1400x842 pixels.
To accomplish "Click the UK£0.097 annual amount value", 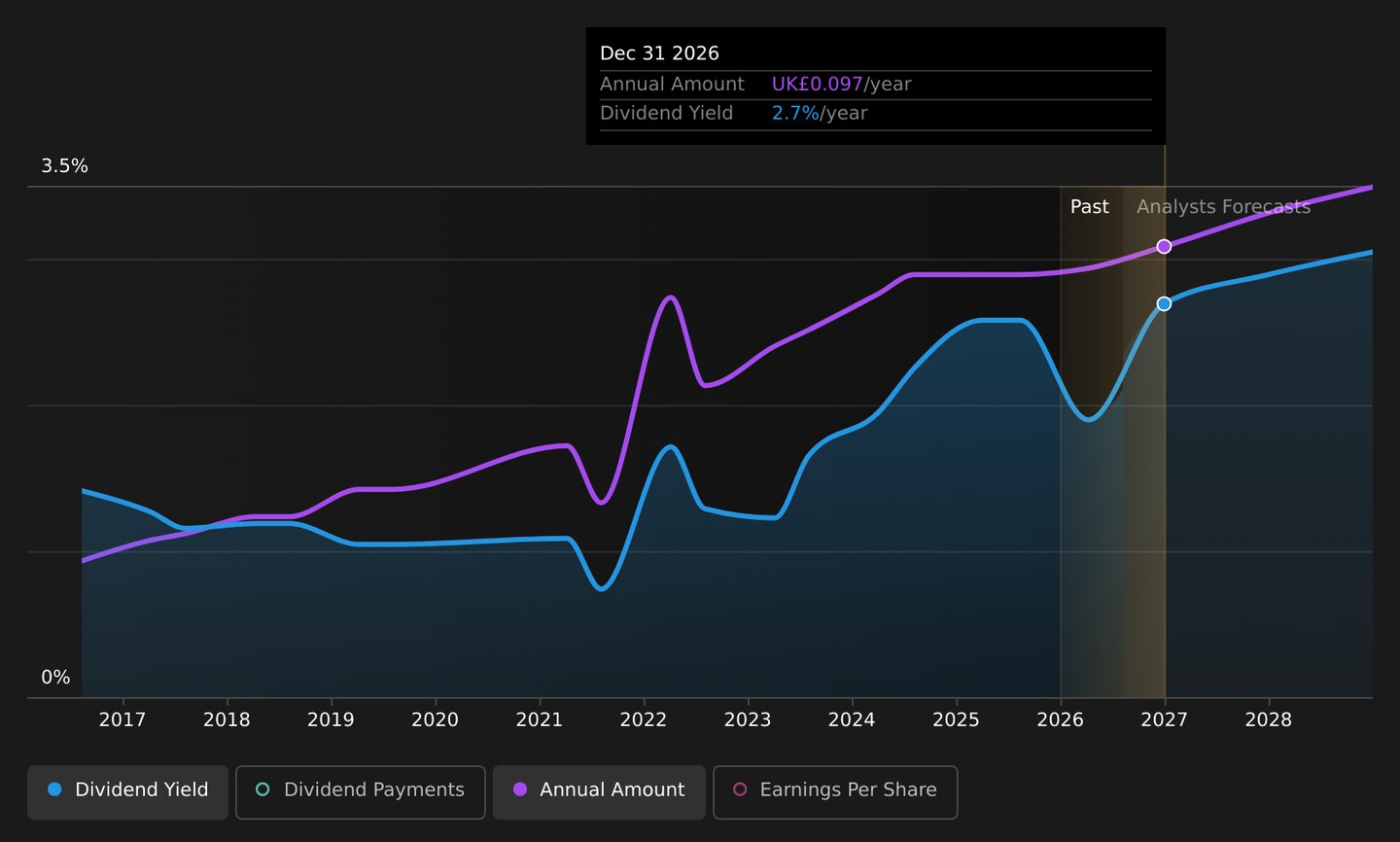I will (x=818, y=85).
